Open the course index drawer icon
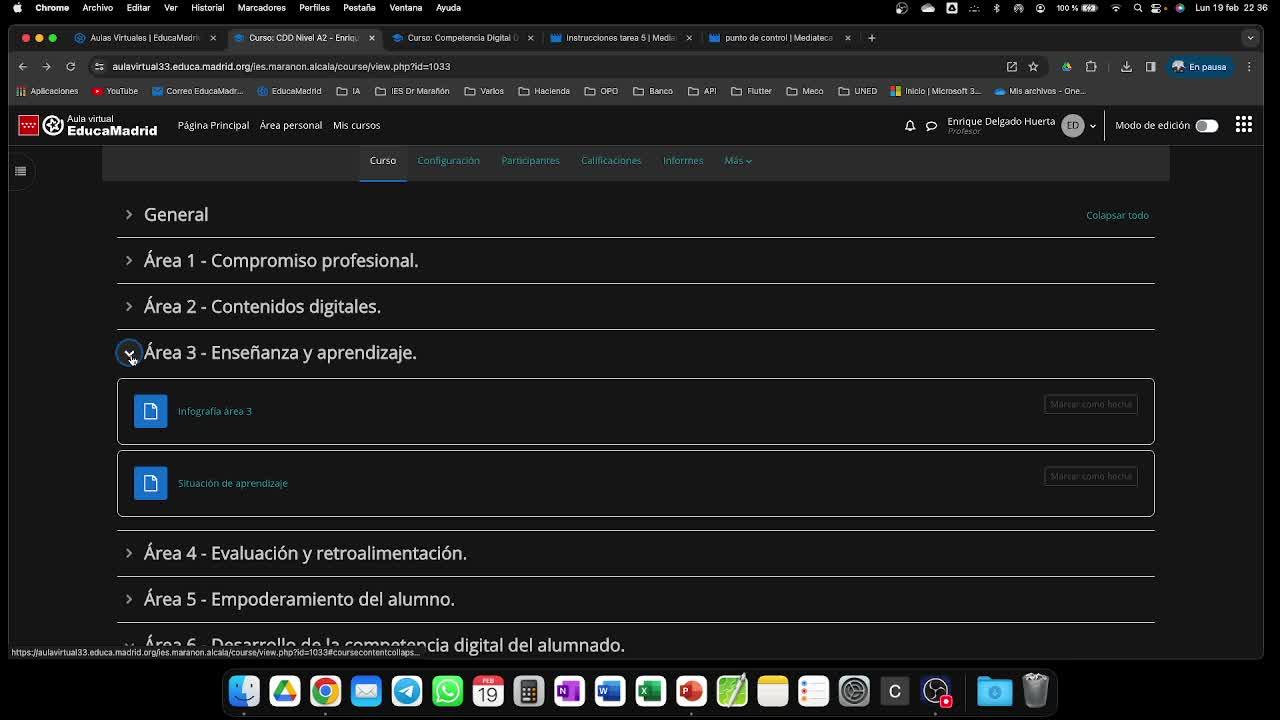The image size is (1280, 720). 20,171
